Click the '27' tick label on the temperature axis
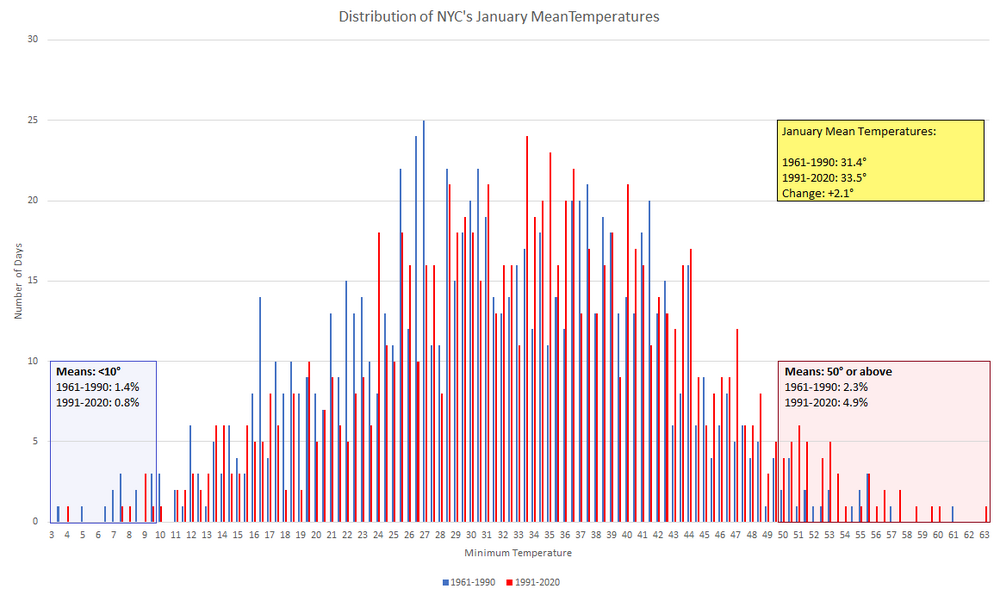The image size is (1000, 595). point(425,535)
